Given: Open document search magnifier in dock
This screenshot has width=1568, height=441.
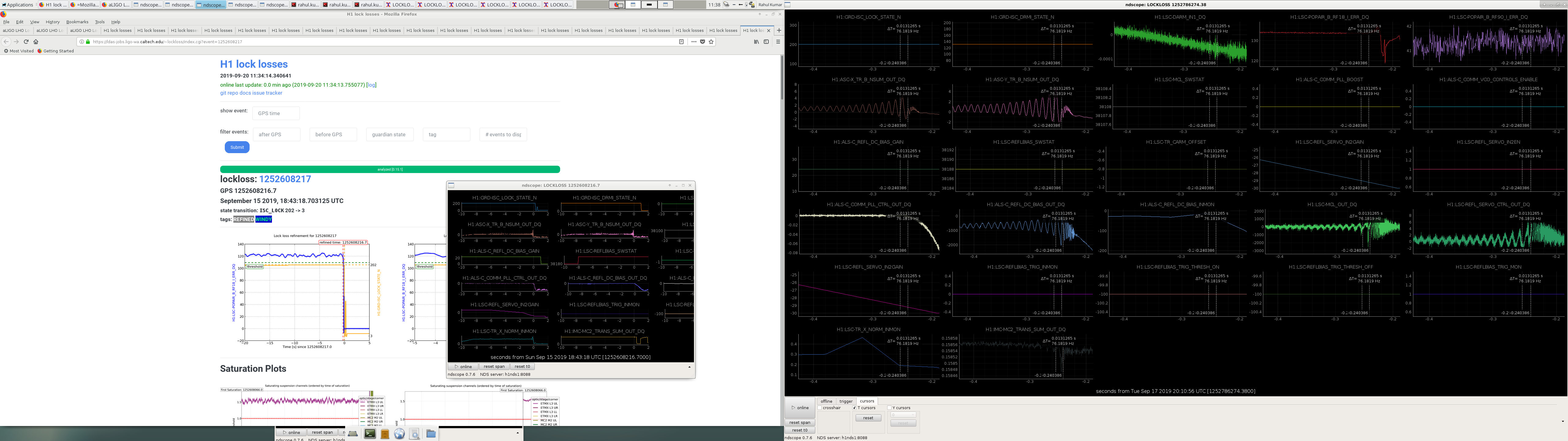Looking at the screenshot, I should tap(415, 434).
